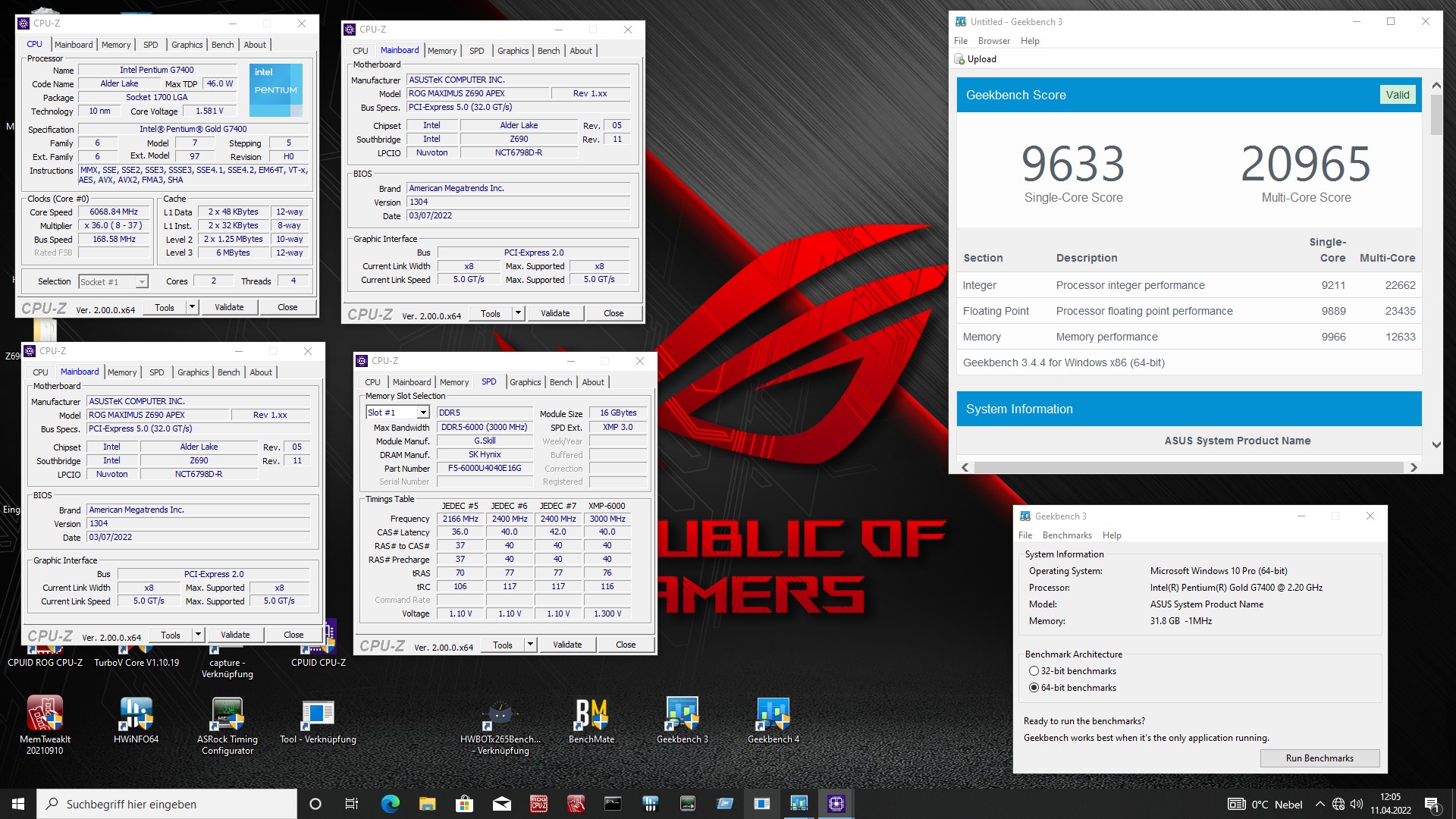Click multi-core score 20965
Image resolution: width=1456 pixels, height=819 pixels.
(1306, 164)
